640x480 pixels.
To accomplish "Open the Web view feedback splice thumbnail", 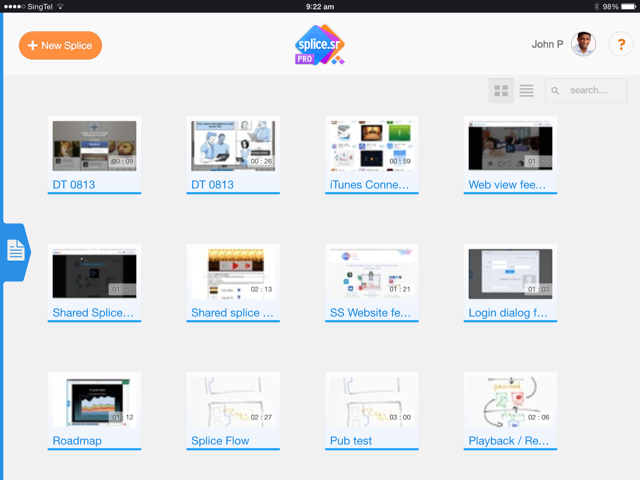I will [x=510, y=145].
